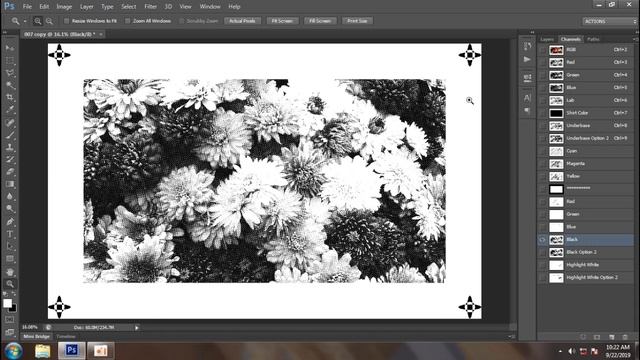The width and height of the screenshot is (640, 360).
Task: Select the Crop tool
Action: [x=10, y=98]
